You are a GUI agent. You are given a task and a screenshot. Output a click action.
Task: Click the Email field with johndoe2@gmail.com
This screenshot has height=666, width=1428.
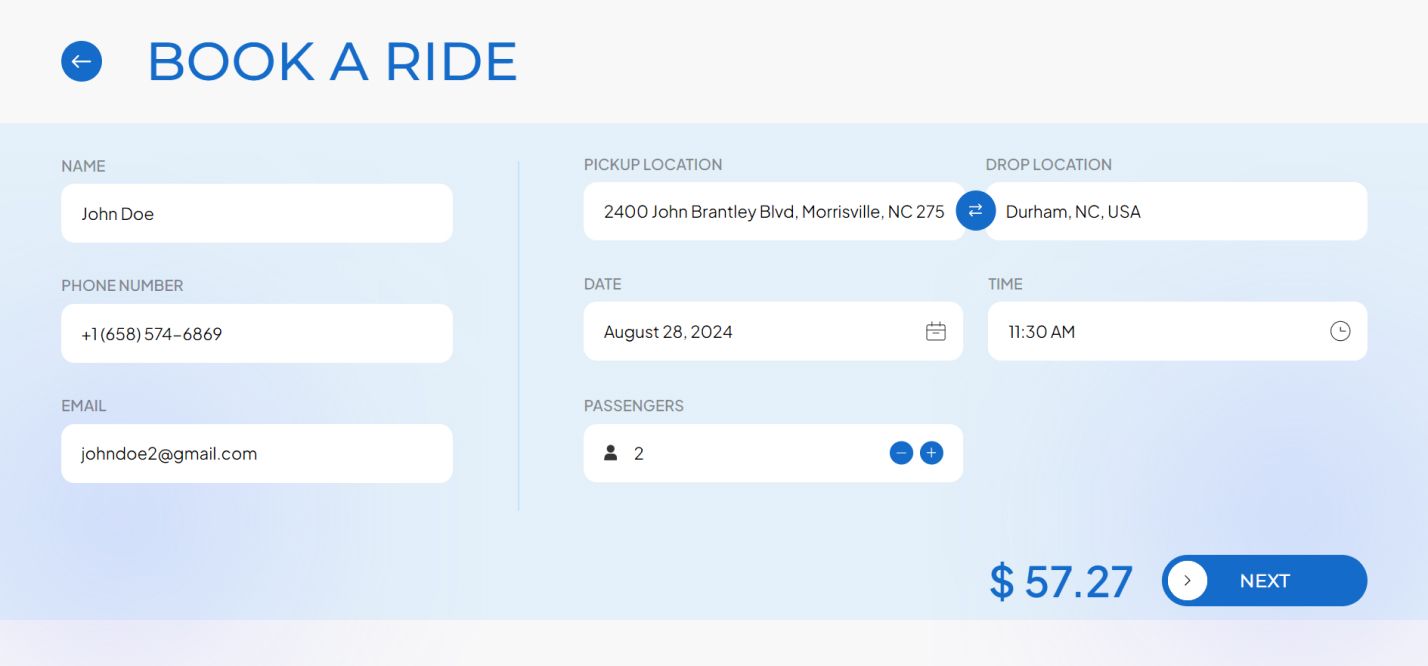256,454
